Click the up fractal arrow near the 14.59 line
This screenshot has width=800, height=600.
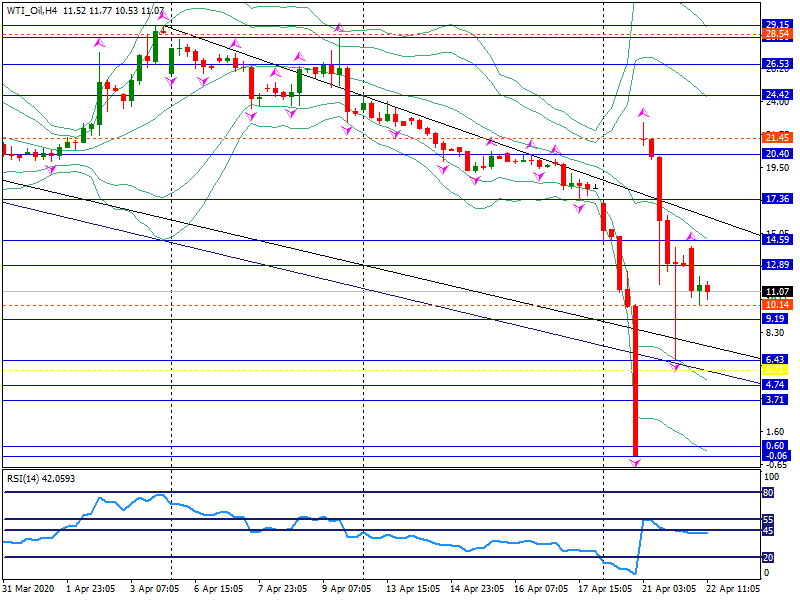click(690, 237)
